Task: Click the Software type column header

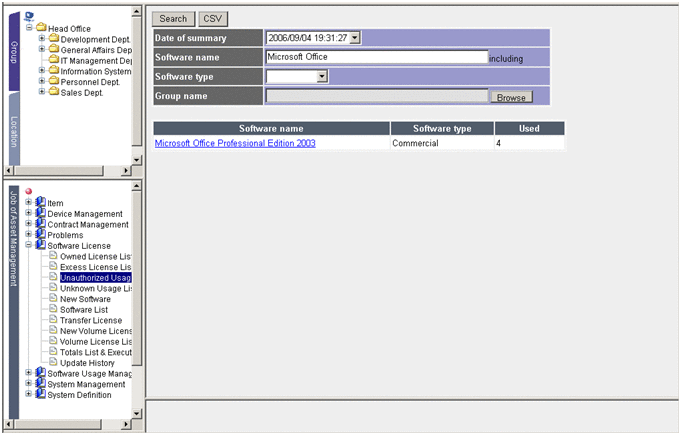Action: [x=442, y=129]
